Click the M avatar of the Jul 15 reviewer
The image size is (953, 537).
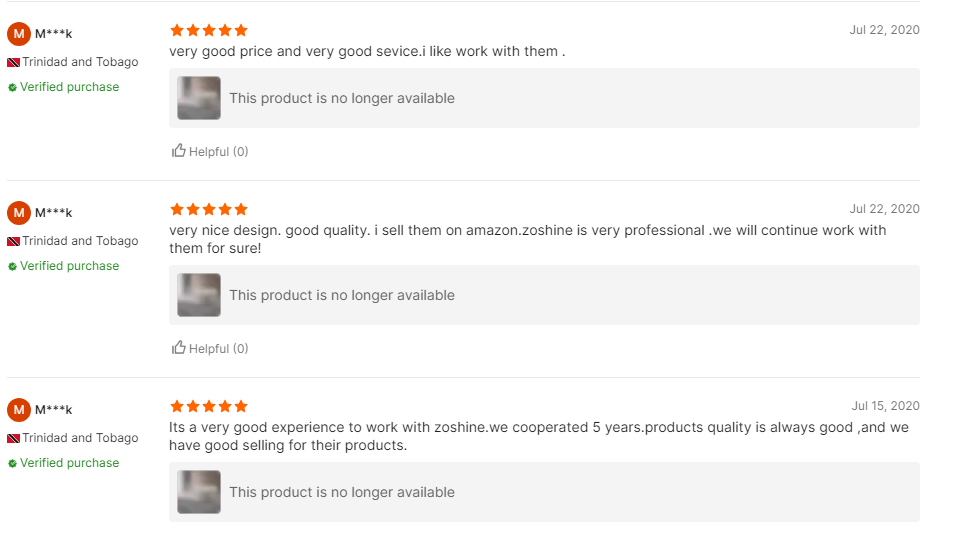point(19,410)
